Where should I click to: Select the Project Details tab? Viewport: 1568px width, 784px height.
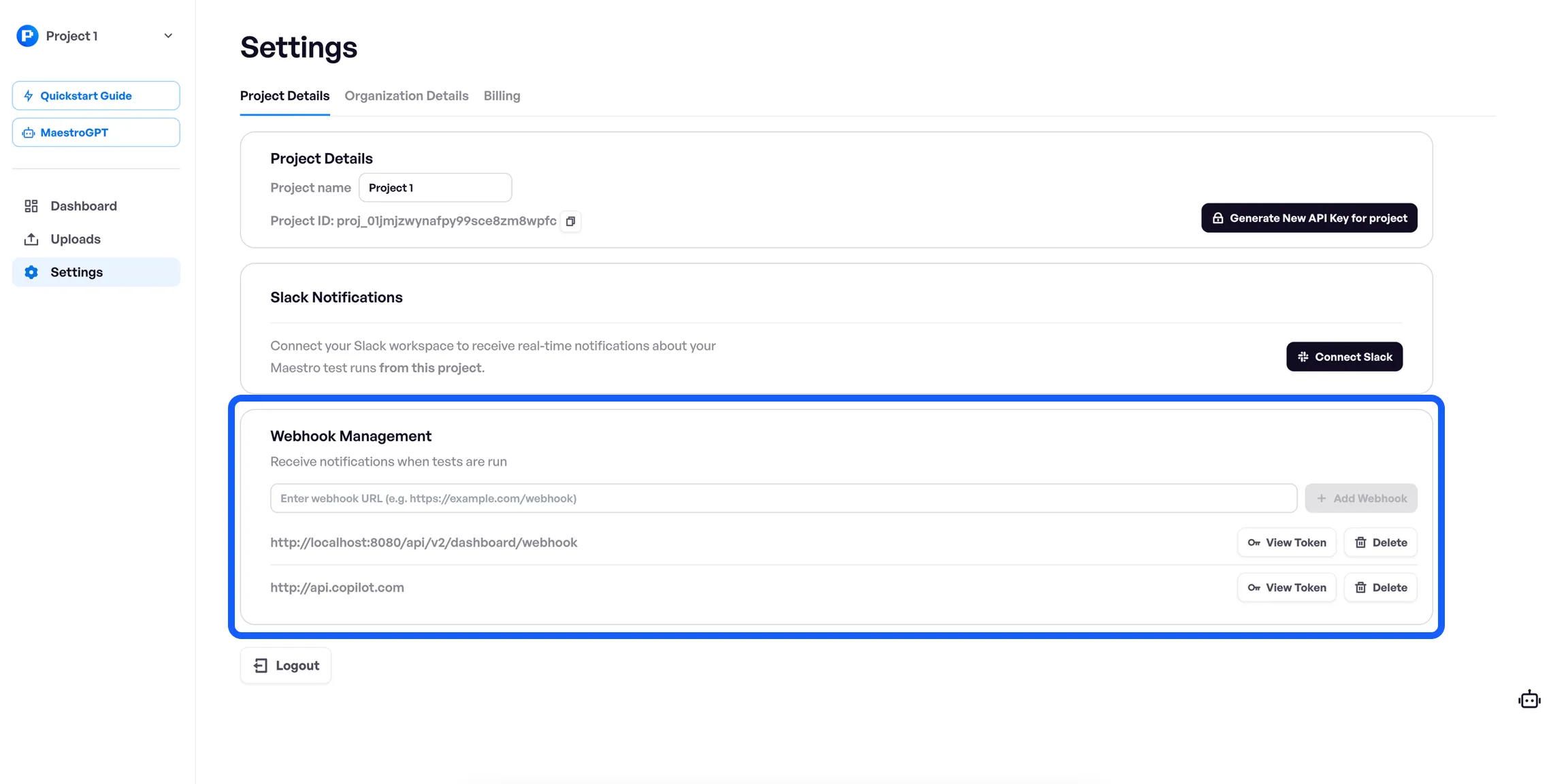tap(284, 96)
